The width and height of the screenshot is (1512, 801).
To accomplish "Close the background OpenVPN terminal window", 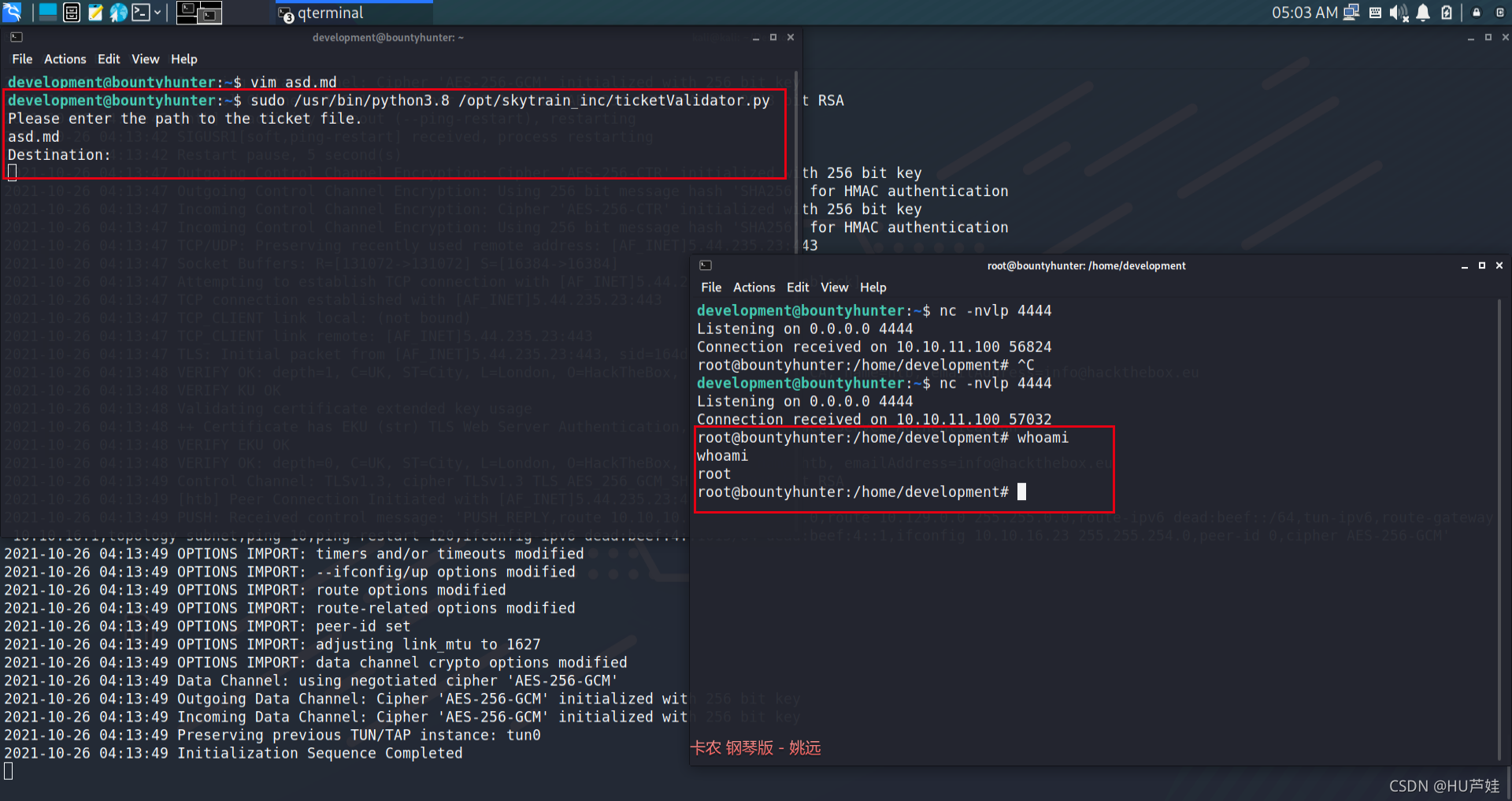I will 1506,37.
